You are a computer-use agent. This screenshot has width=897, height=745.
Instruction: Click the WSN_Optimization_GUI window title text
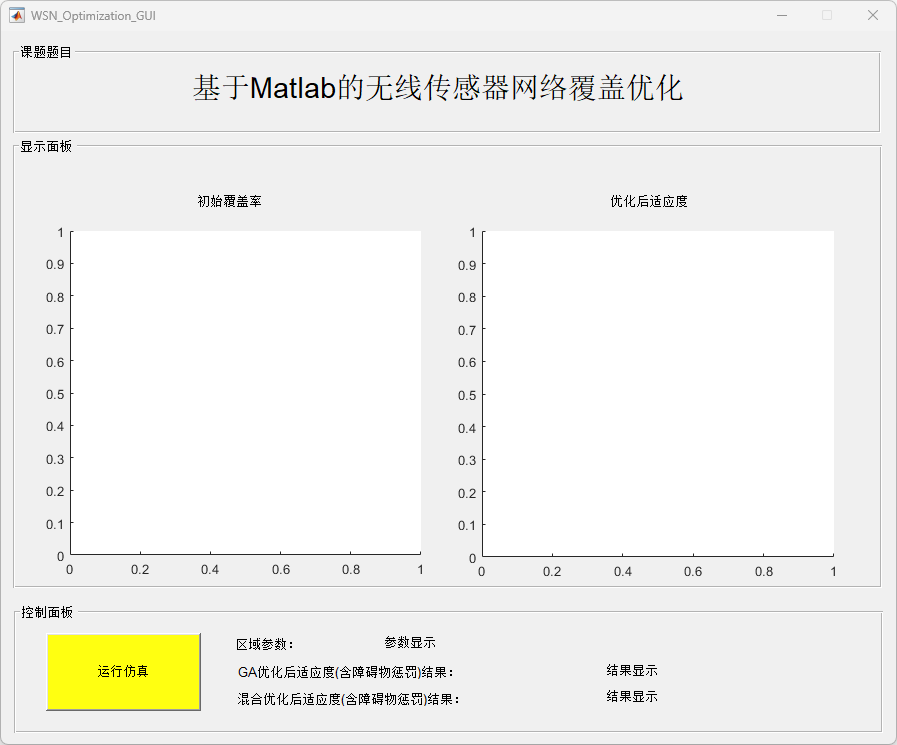(x=93, y=16)
